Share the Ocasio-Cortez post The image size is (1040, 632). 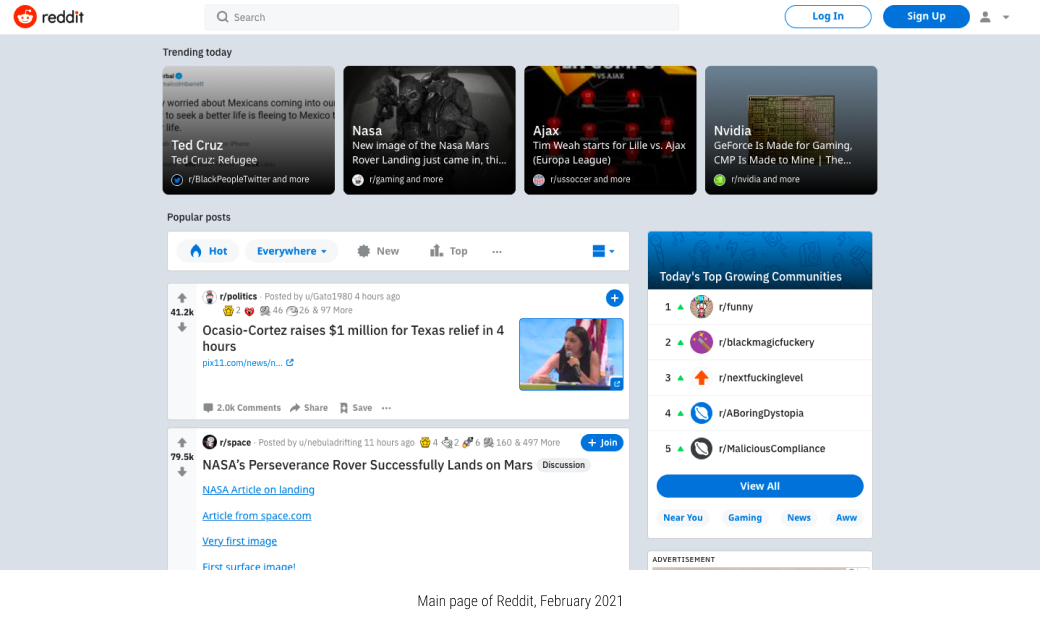tap(309, 408)
